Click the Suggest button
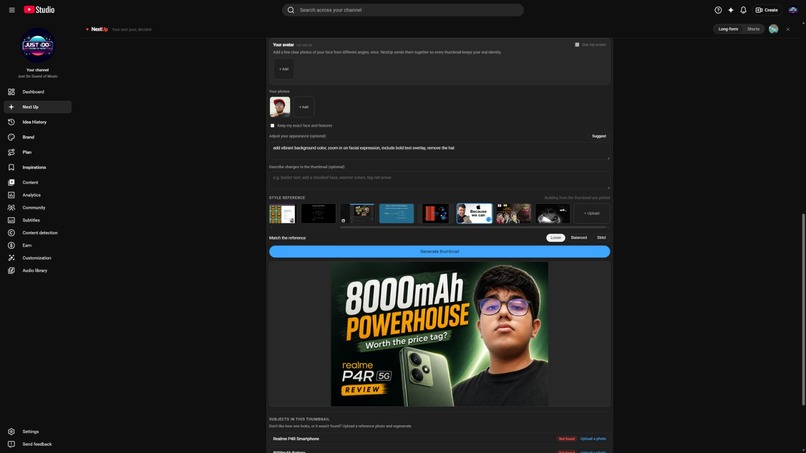 click(599, 136)
